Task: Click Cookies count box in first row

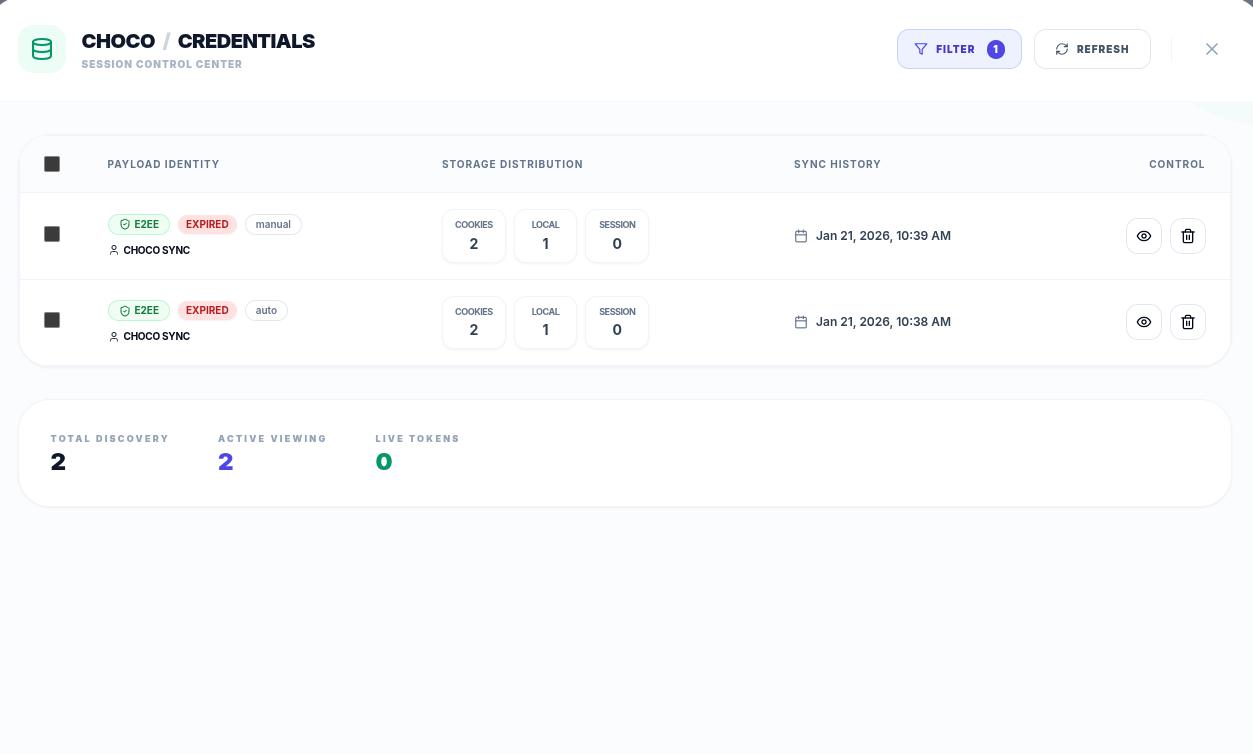Action: pyautogui.click(x=474, y=236)
